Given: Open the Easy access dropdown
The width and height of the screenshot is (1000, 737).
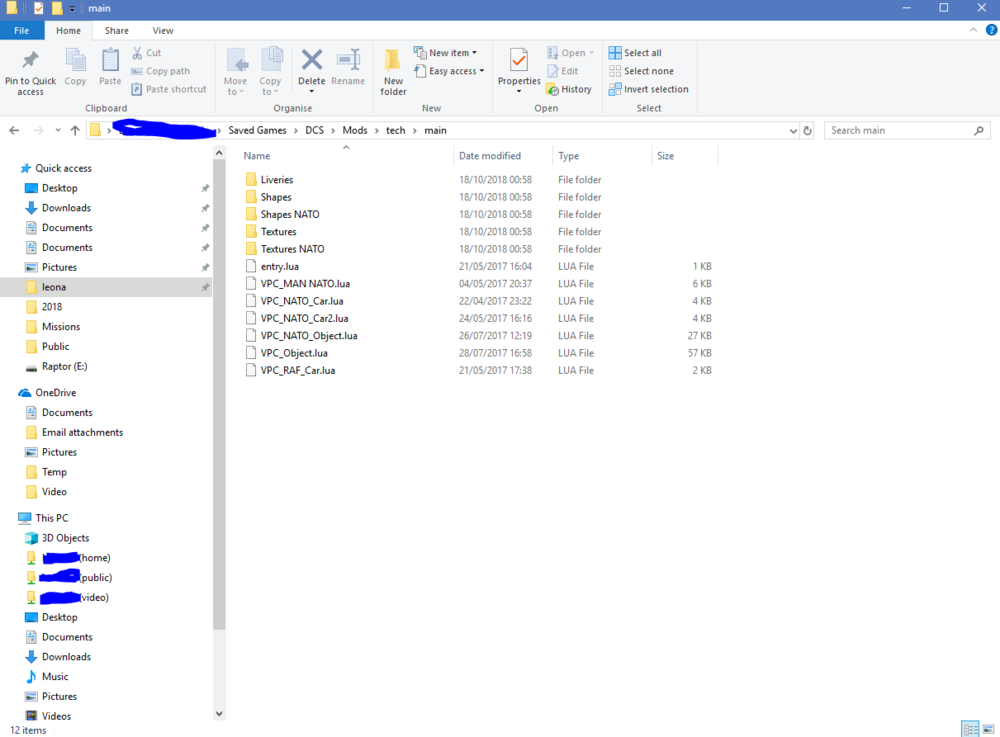Looking at the screenshot, I should pyautogui.click(x=450, y=71).
